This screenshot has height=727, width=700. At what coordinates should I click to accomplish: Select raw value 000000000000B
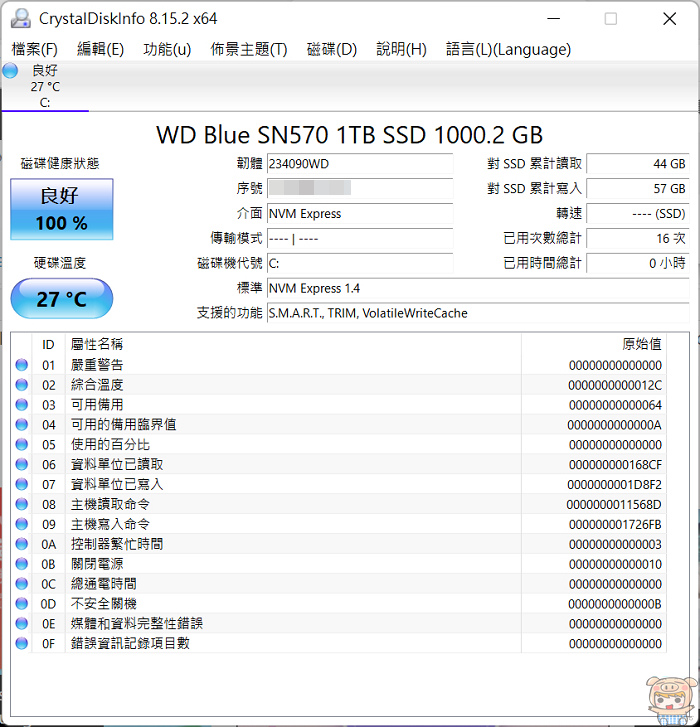click(x=615, y=604)
